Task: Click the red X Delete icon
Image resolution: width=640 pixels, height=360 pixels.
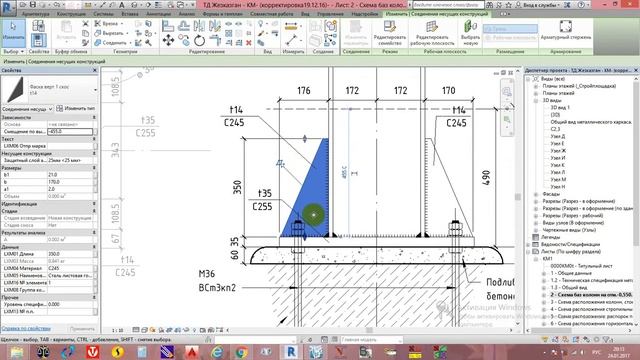Action: [x=249, y=42]
